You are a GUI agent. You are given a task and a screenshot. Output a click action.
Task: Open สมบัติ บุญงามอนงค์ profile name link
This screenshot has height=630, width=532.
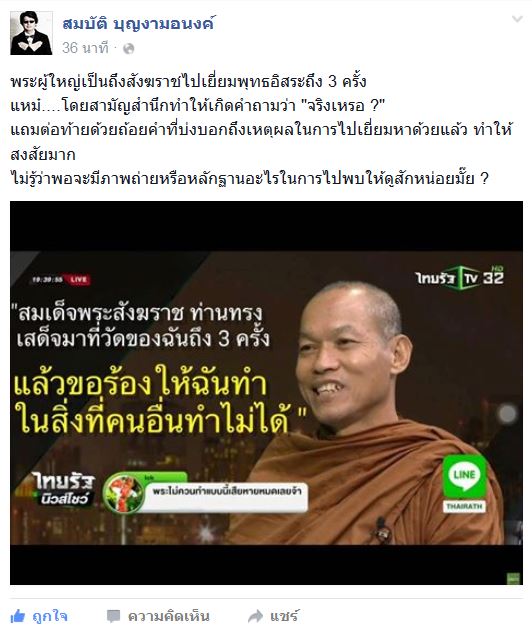click(138, 23)
